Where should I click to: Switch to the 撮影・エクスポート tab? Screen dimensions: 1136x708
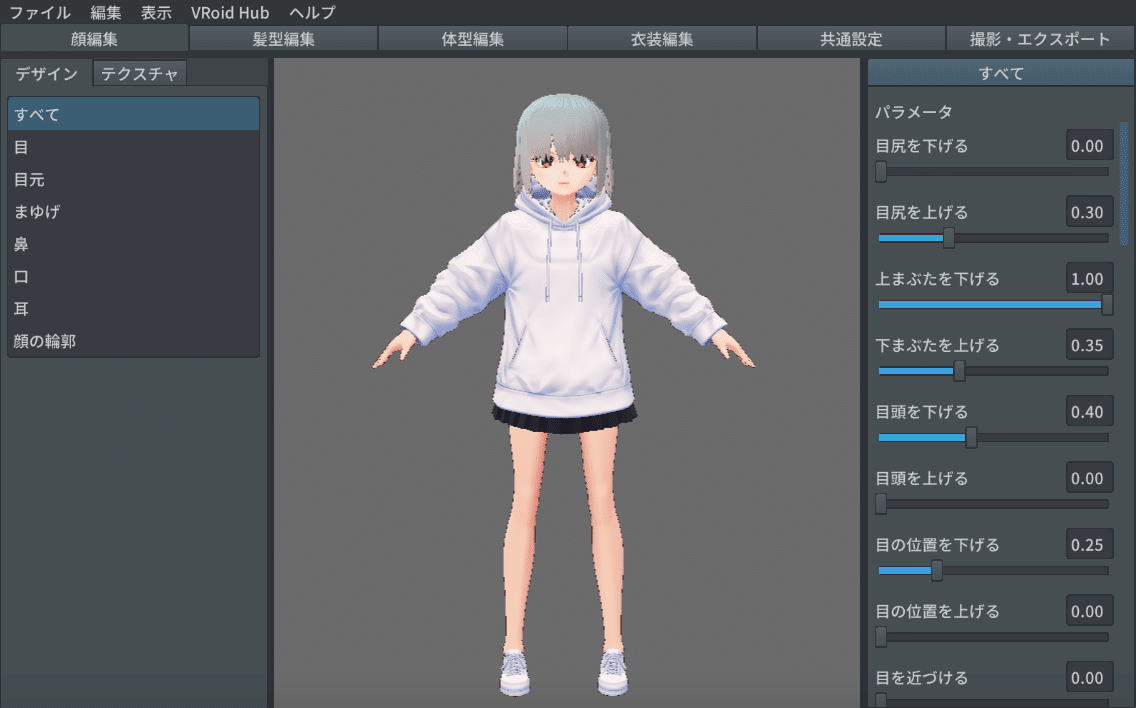(1040, 39)
